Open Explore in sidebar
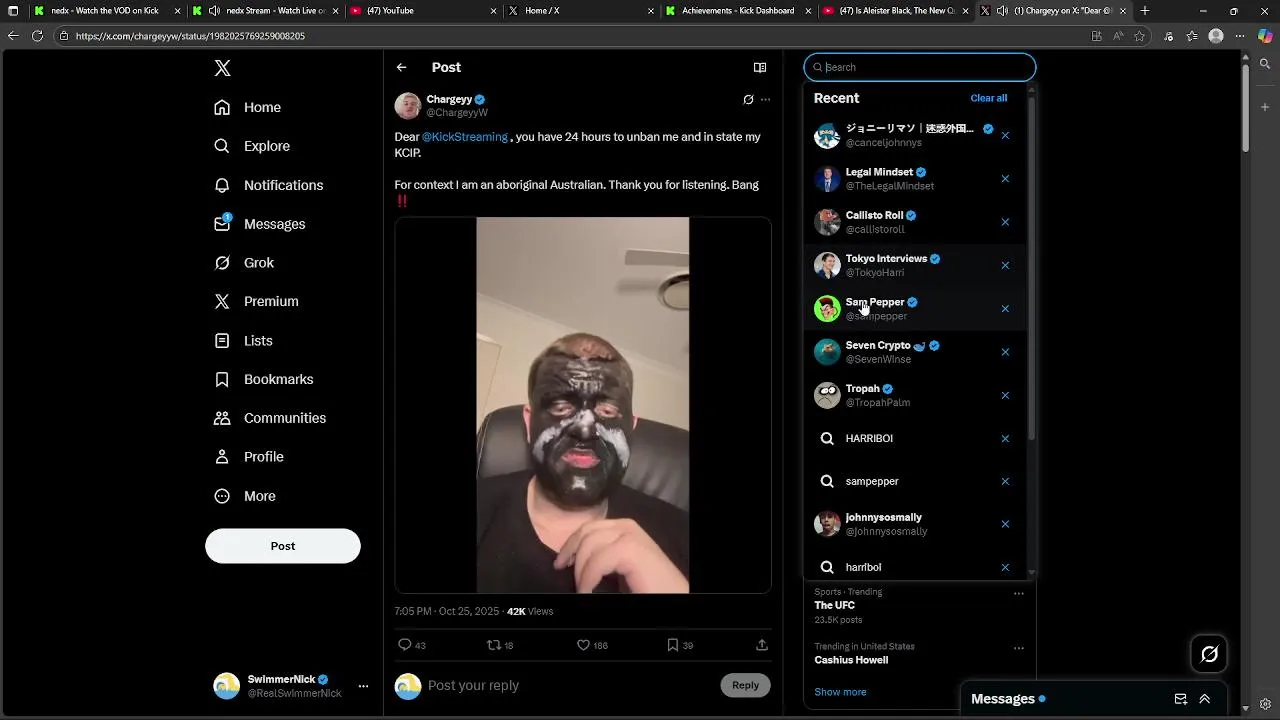 pyautogui.click(x=252, y=146)
